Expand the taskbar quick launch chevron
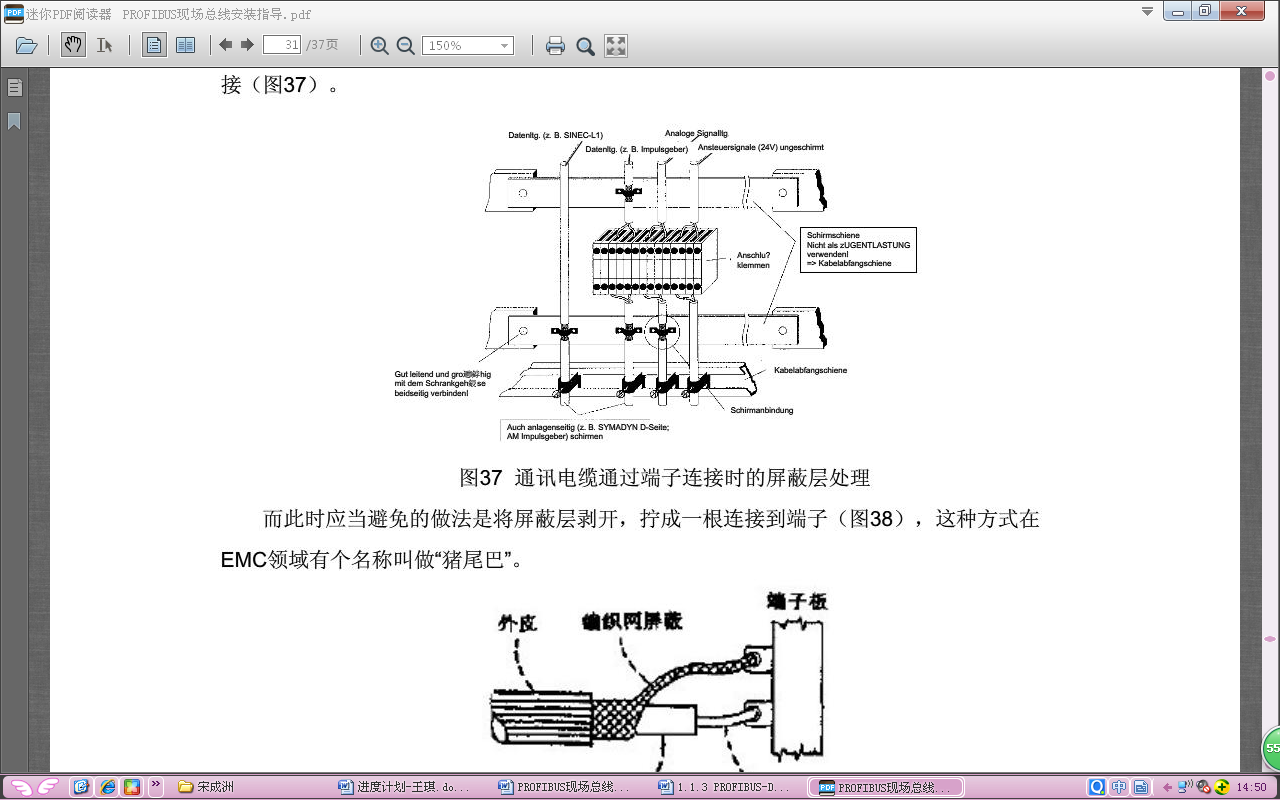 [156, 787]
